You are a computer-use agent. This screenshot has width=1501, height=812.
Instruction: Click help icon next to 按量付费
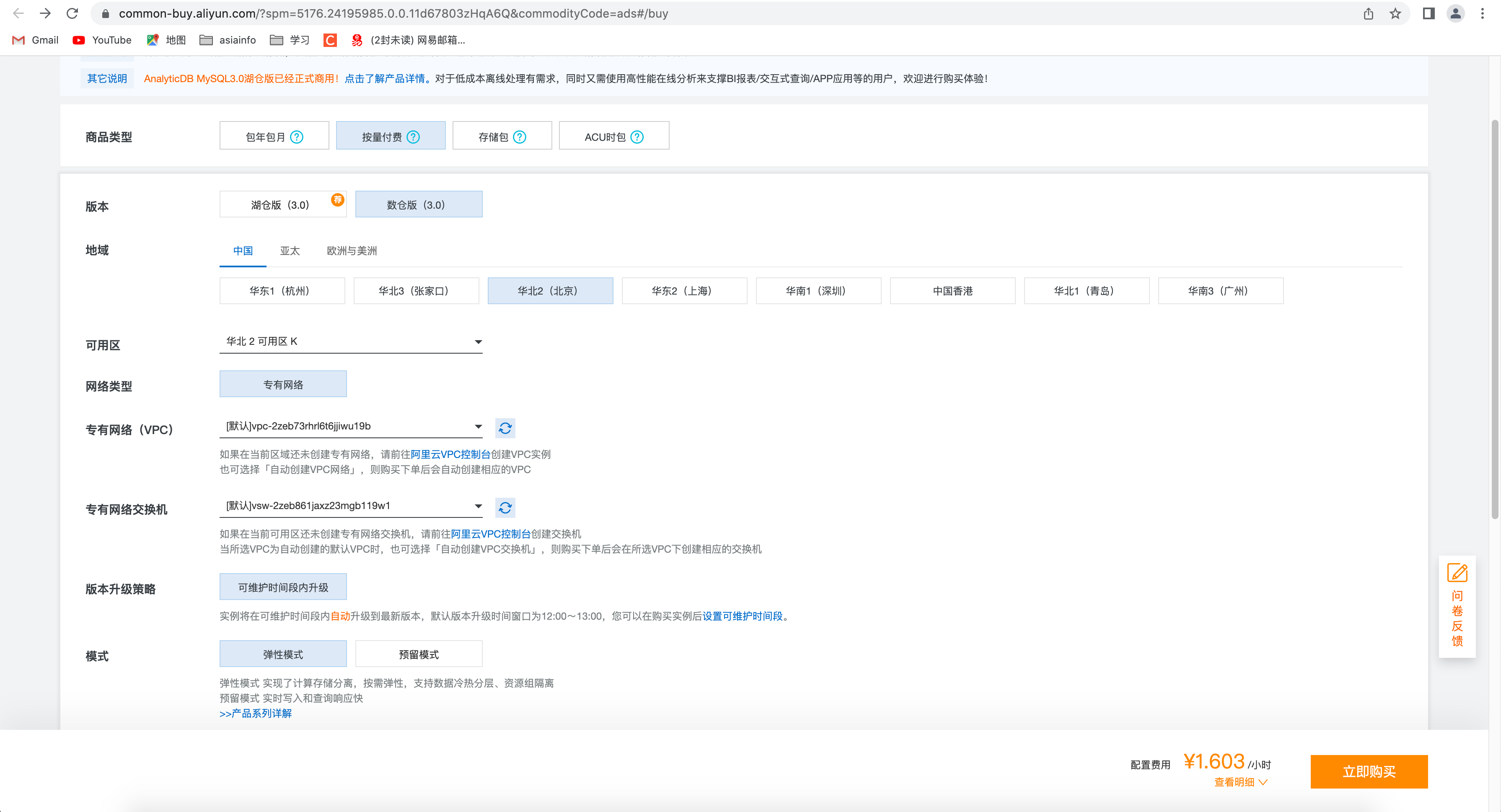coord(413,137)
